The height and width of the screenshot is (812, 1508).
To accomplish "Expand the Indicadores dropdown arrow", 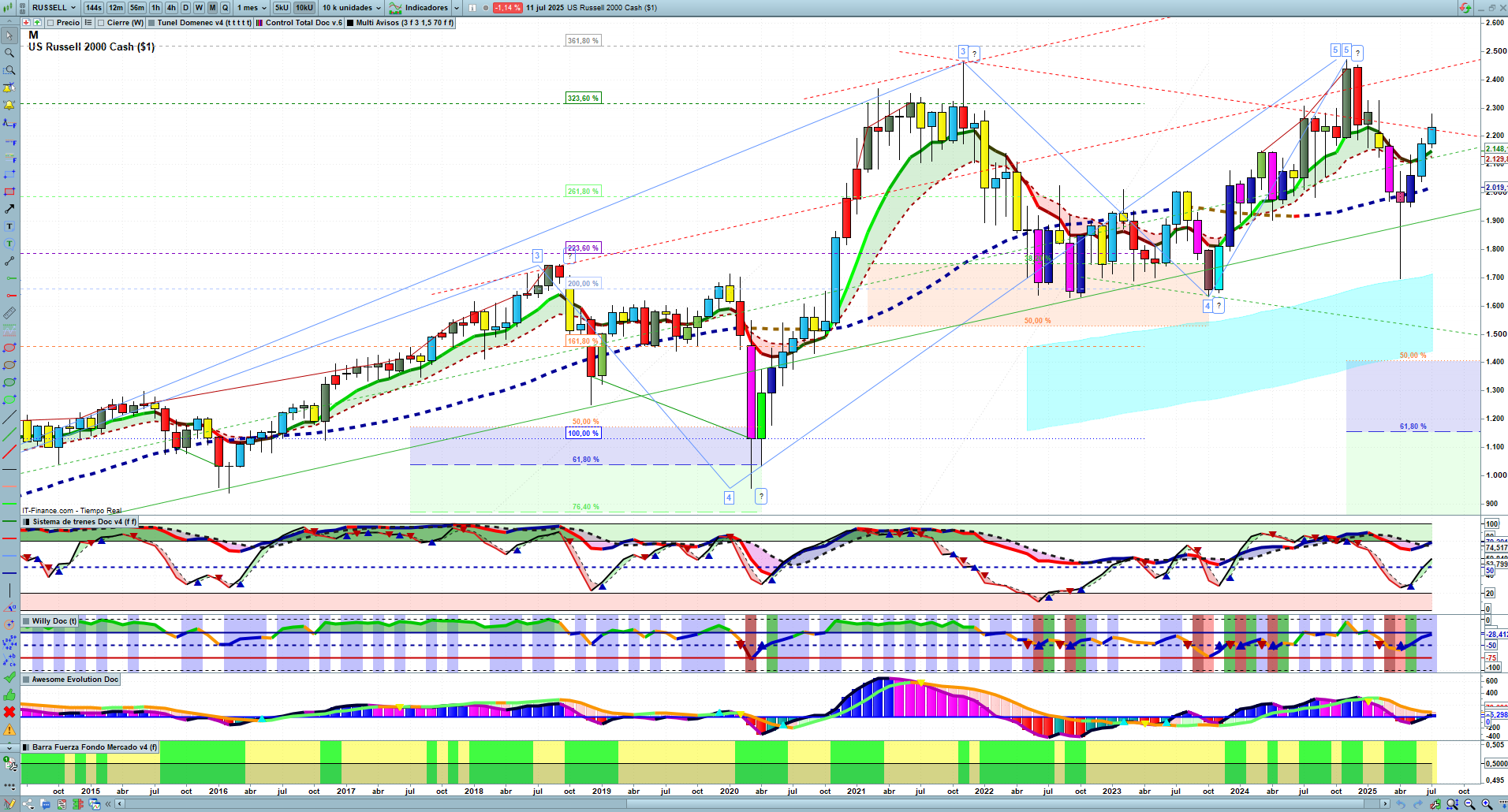I will (457, 8).
